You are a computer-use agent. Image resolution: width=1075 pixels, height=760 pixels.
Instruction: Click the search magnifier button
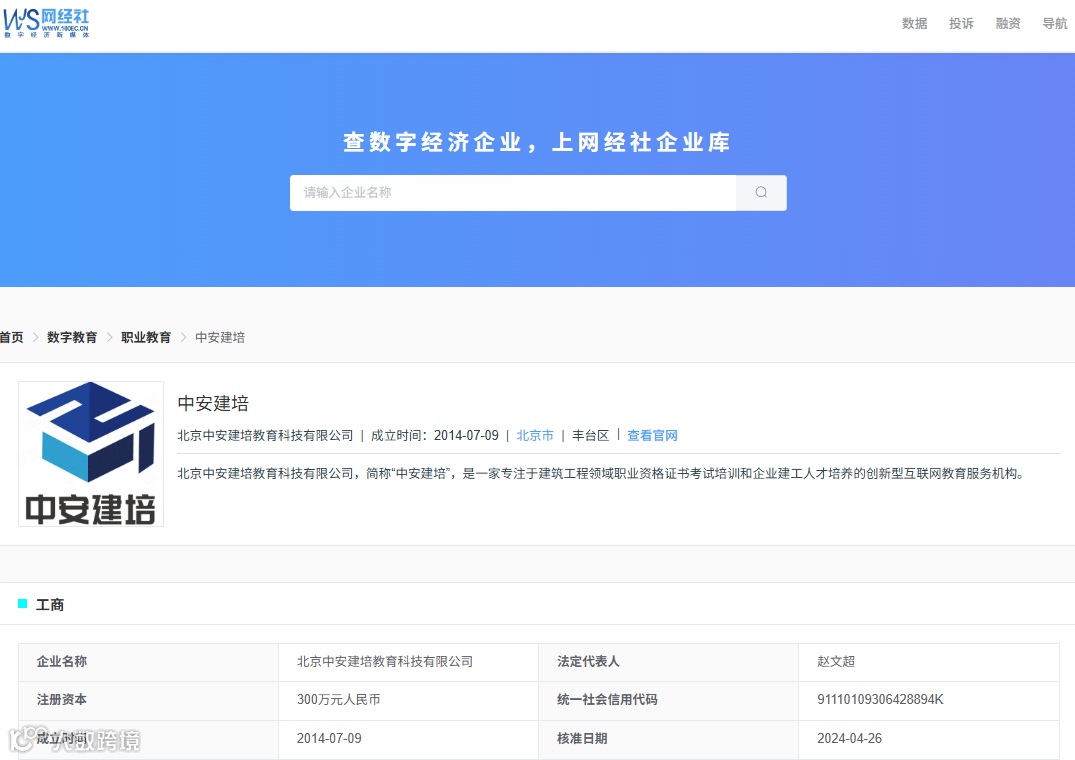(761, 193)
